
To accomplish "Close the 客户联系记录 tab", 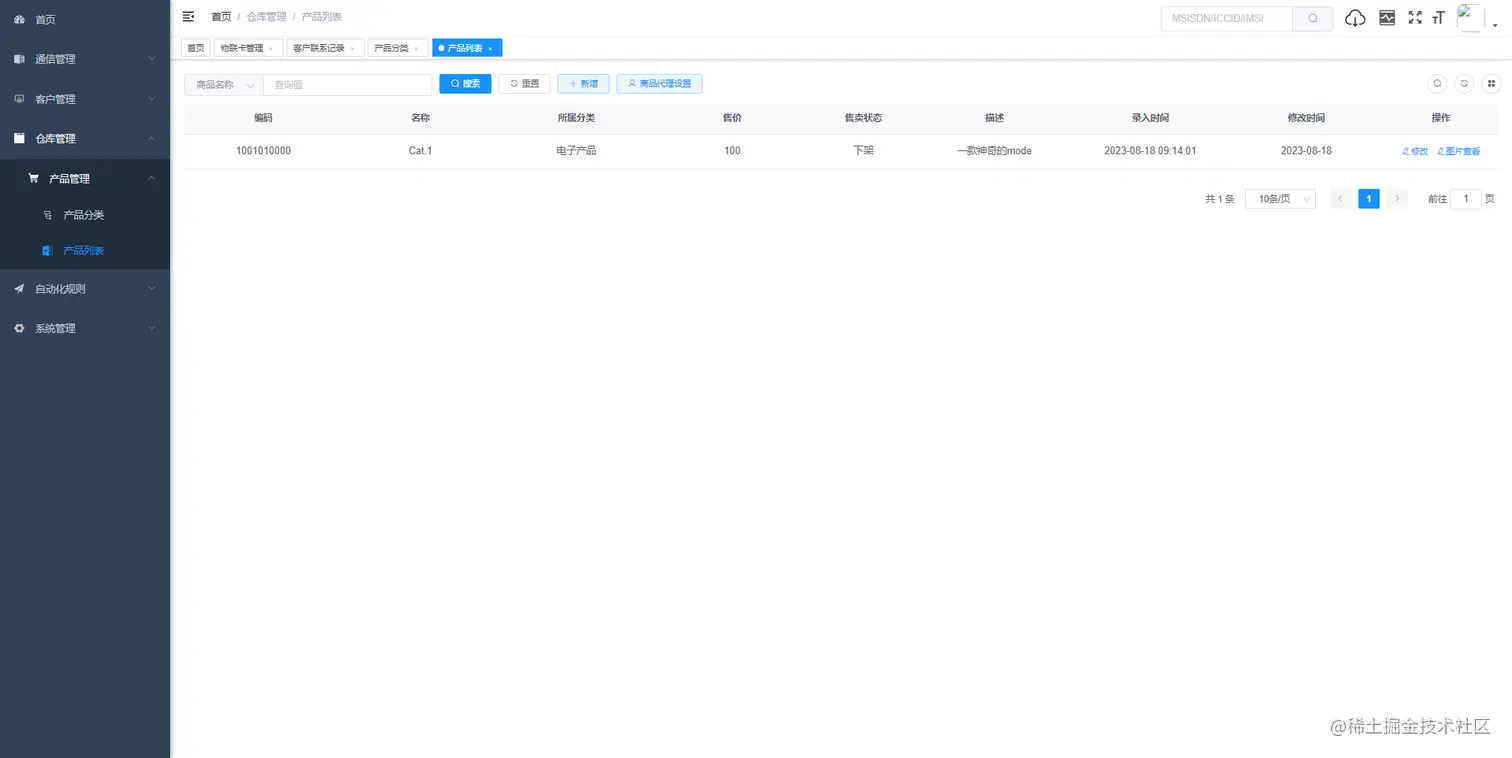I will click(351, 48).
